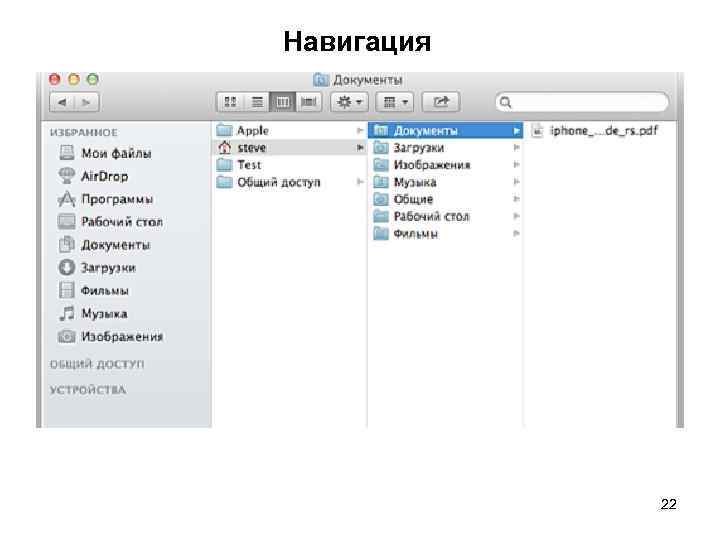This screenshot has width=720, height=540.
Task: Select Фильмы folder in second column
Action: tap(445, 234)
